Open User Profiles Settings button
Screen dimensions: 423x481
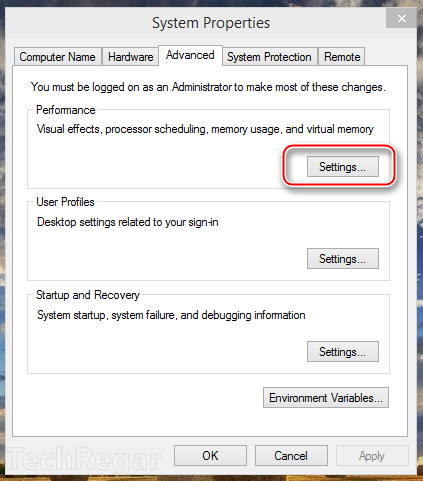[x=343, y=258]
